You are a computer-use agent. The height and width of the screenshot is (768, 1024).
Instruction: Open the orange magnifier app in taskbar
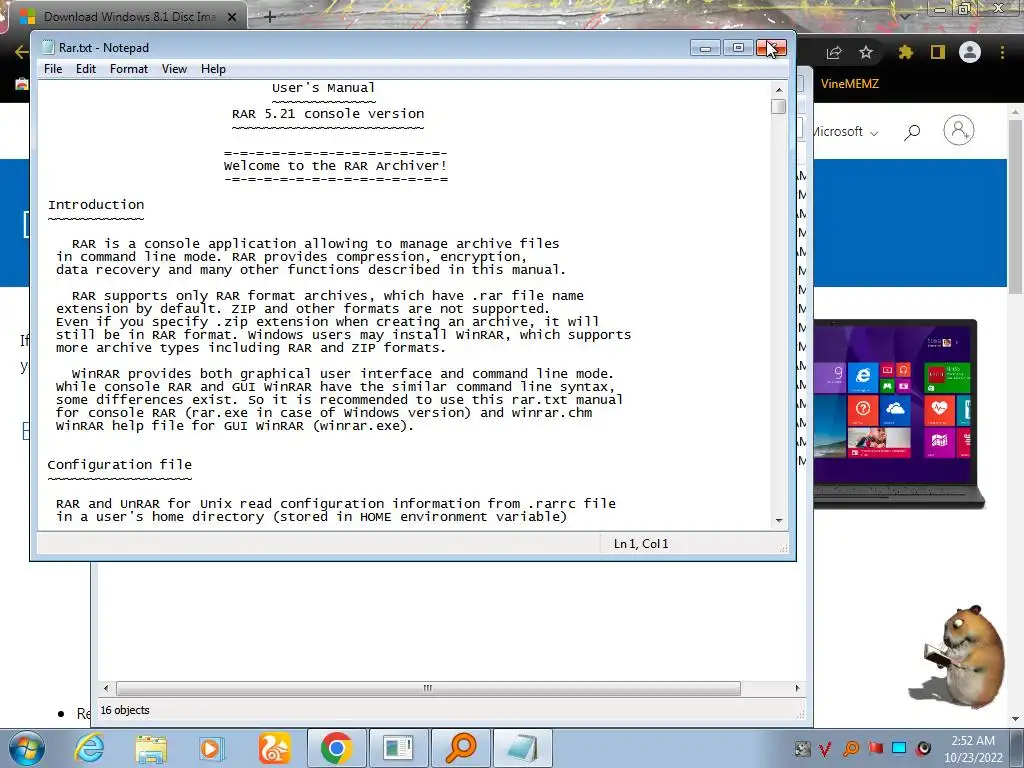pyautogui.click(x=460, y=748)
